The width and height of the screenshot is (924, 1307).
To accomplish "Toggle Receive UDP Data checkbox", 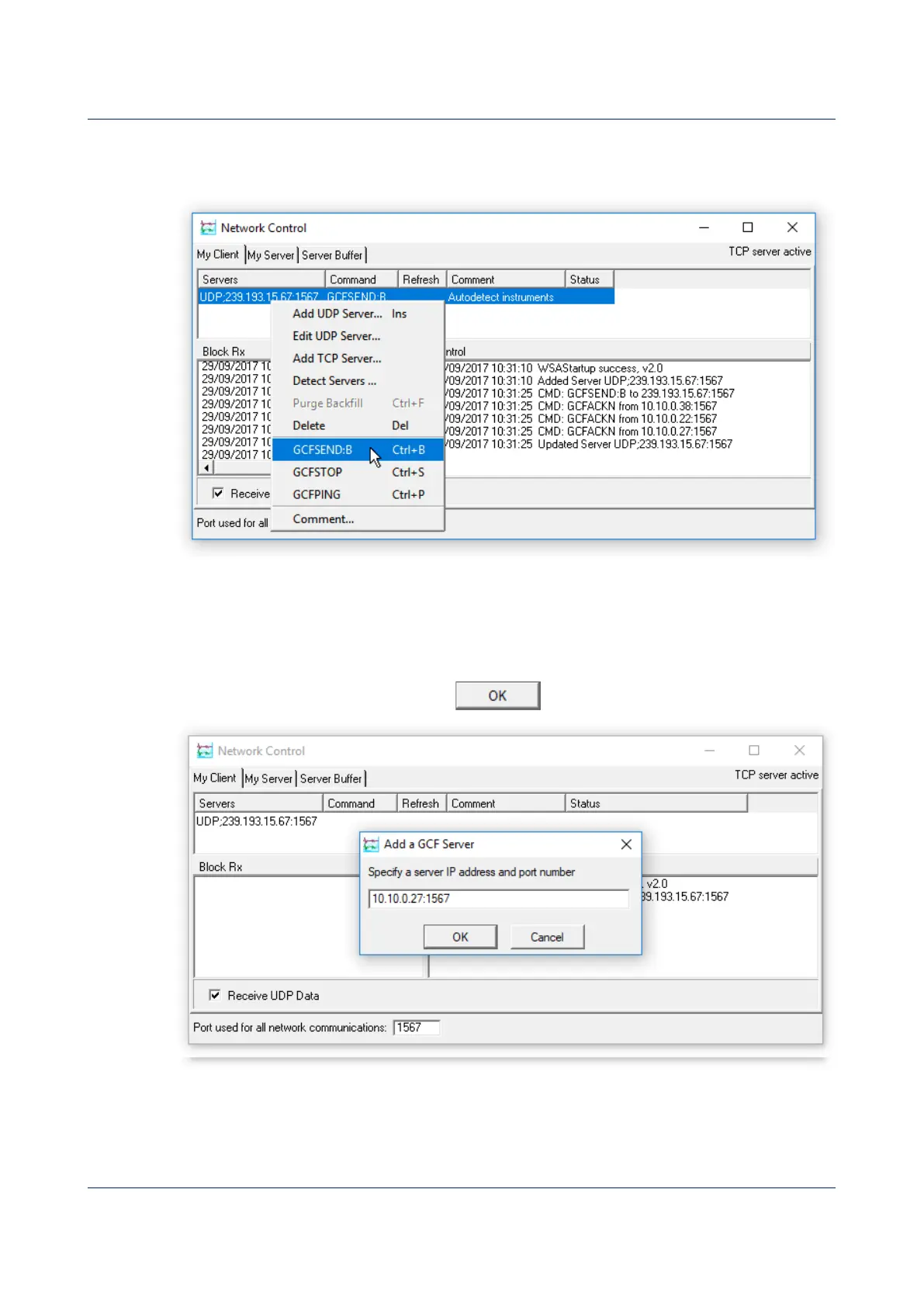I will point(215,995).
